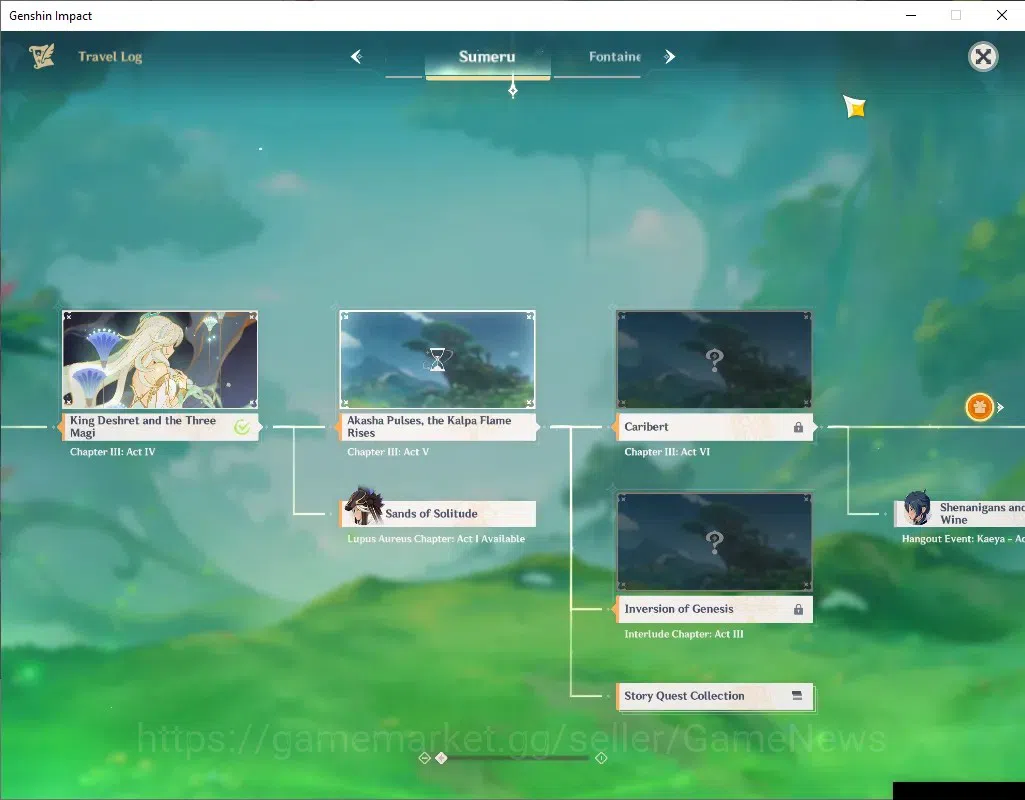The height and width of the screenshot is (800, 1025).
Task: Click the timeline slider right end diamond
Action: (x=601, y=758)
